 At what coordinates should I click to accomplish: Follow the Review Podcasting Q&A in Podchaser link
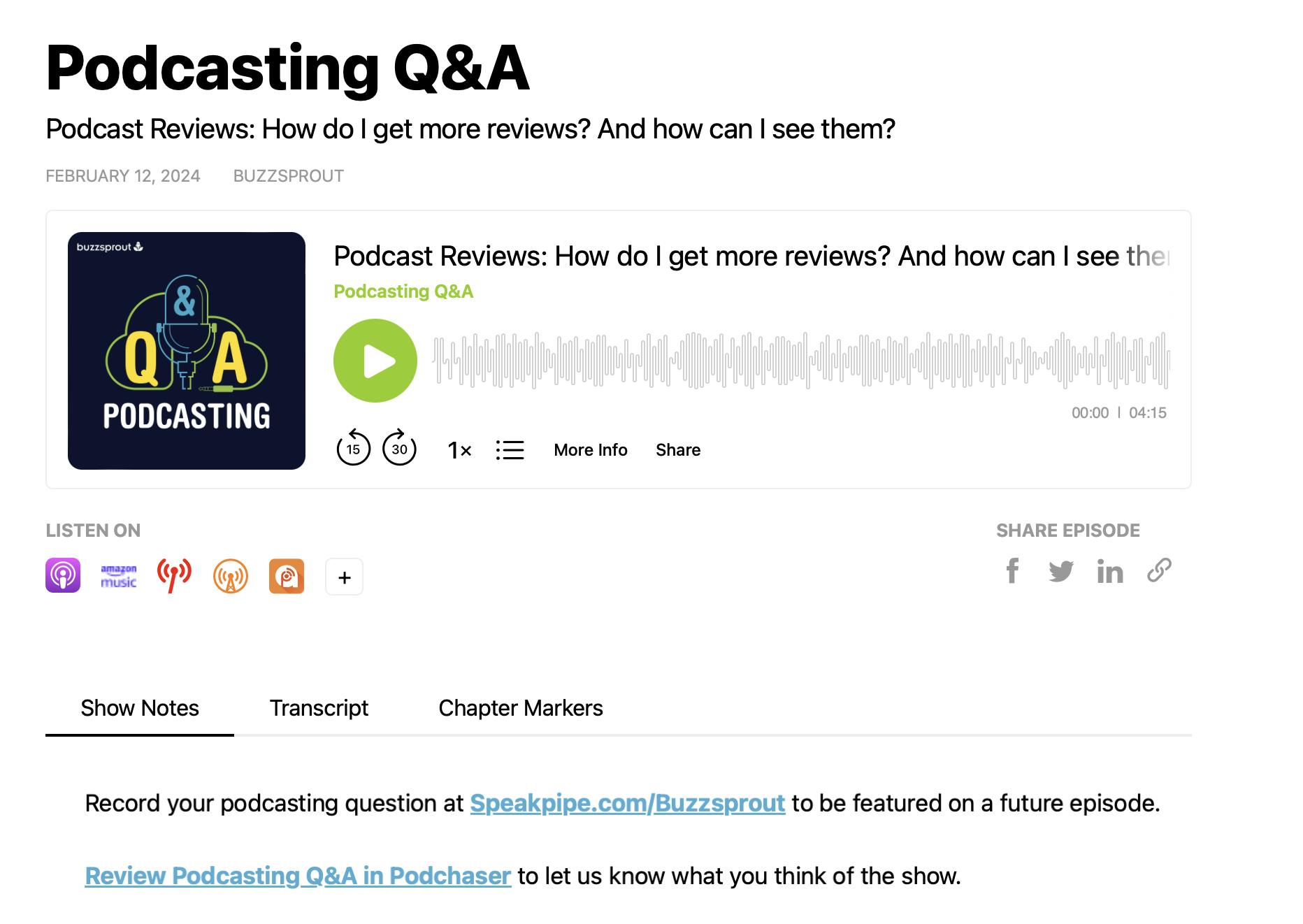296,875
